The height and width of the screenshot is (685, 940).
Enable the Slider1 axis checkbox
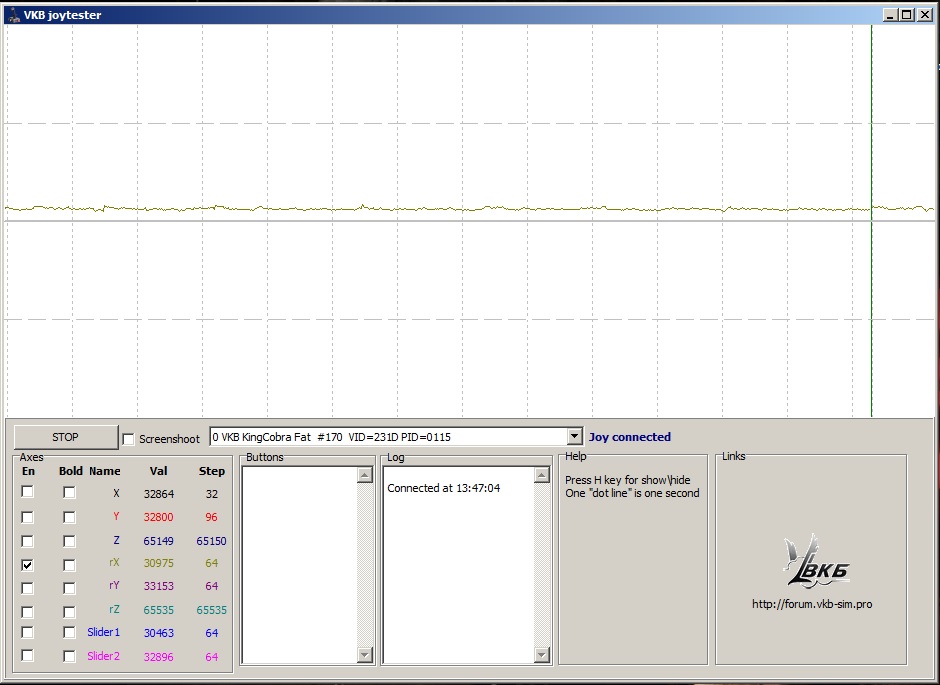[28, 632]
